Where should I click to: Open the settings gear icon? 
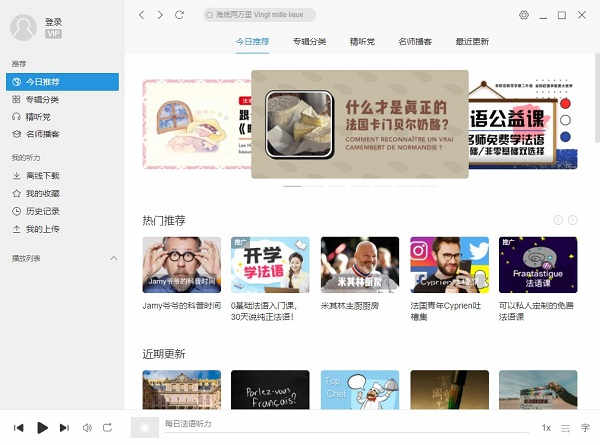tap(524, 15)
